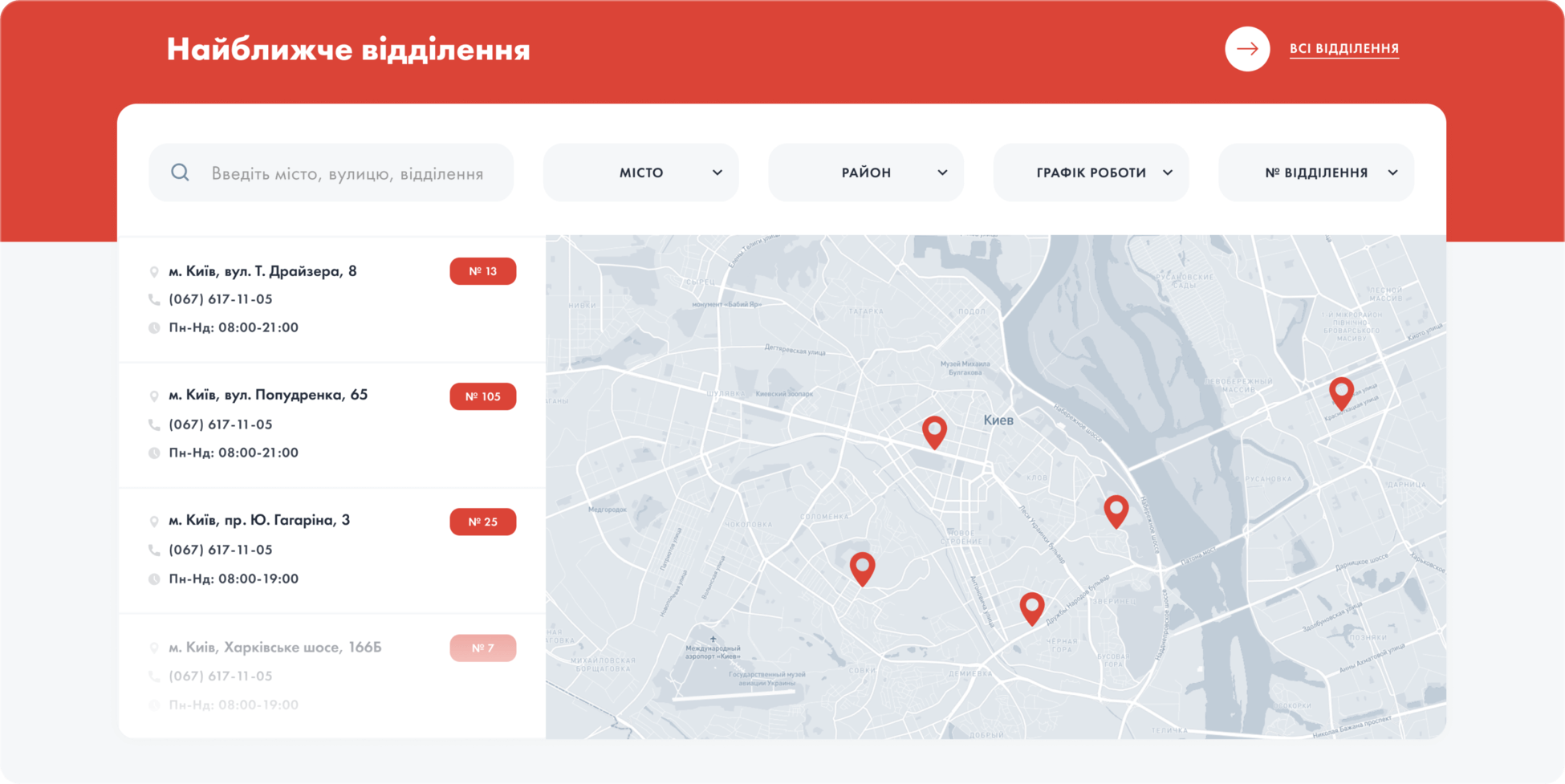
Task: Select branch at пр. Ю. Гагаріна, 3
Action: (x=258, y=520)
